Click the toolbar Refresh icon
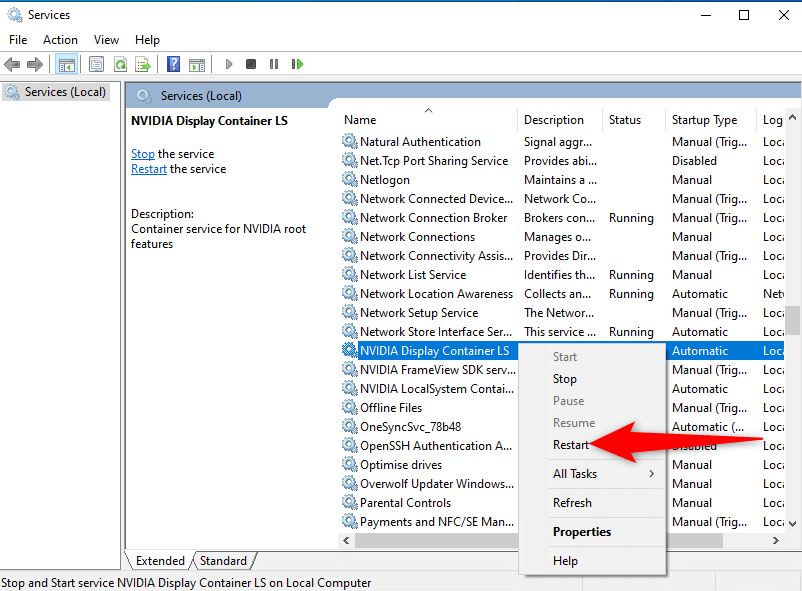 point(120,64)
